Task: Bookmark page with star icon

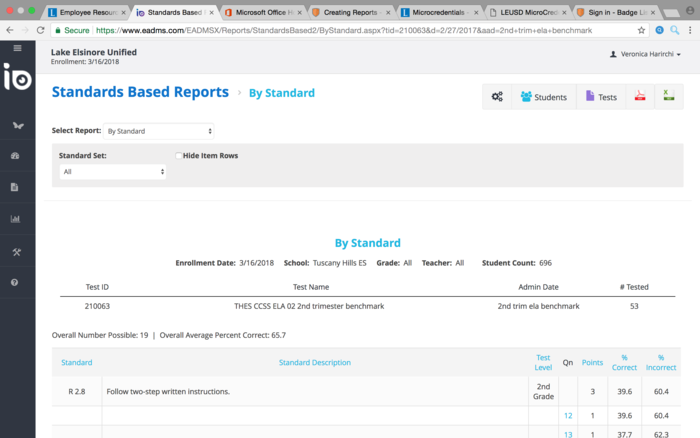Action: coord(641,30)
